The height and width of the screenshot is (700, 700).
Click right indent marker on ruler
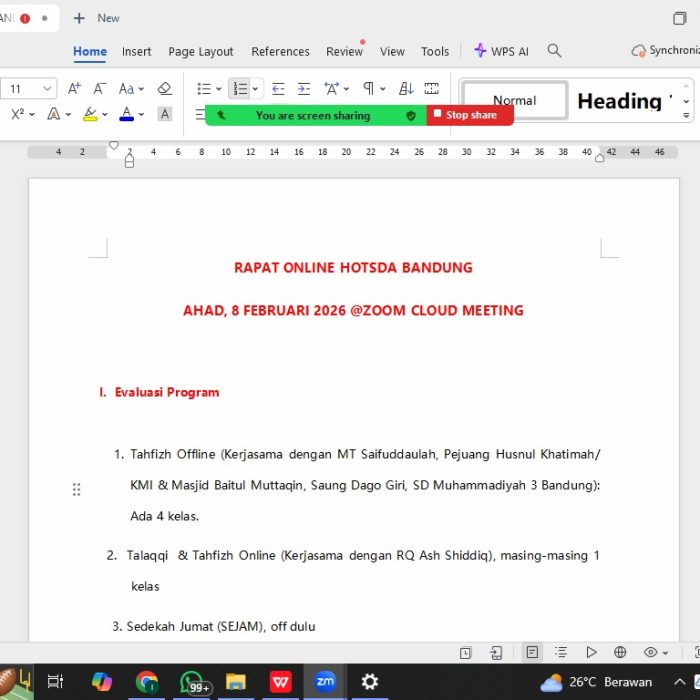point(600,158)
